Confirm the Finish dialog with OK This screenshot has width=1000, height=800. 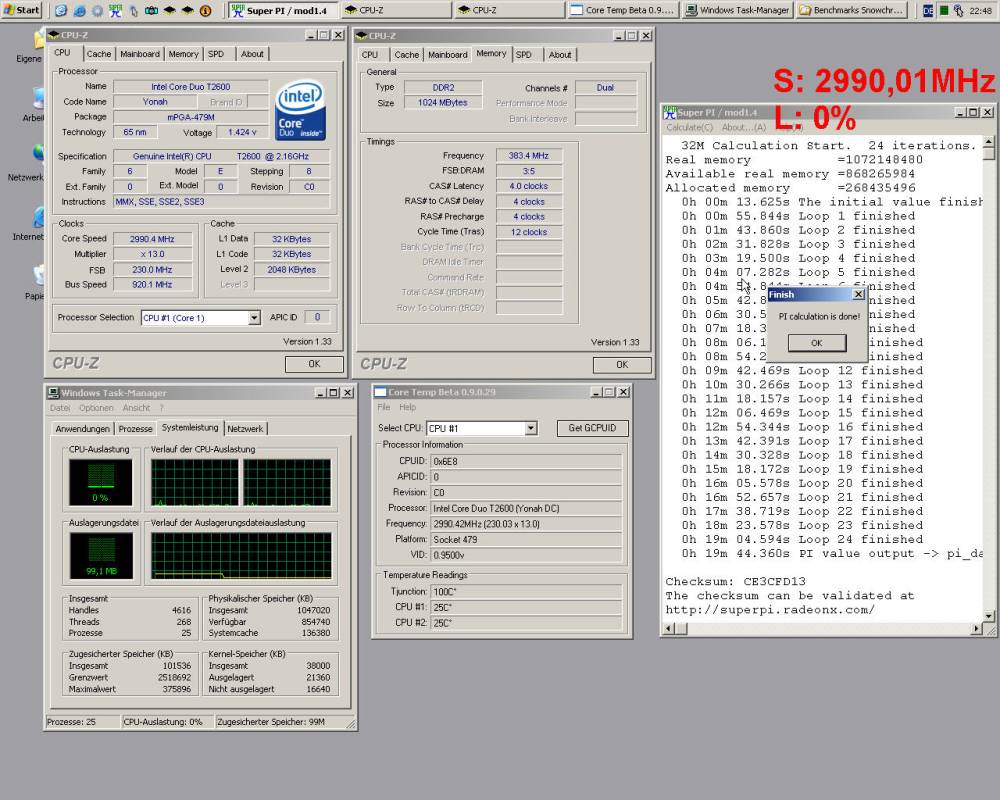click(x=817, y=343)
